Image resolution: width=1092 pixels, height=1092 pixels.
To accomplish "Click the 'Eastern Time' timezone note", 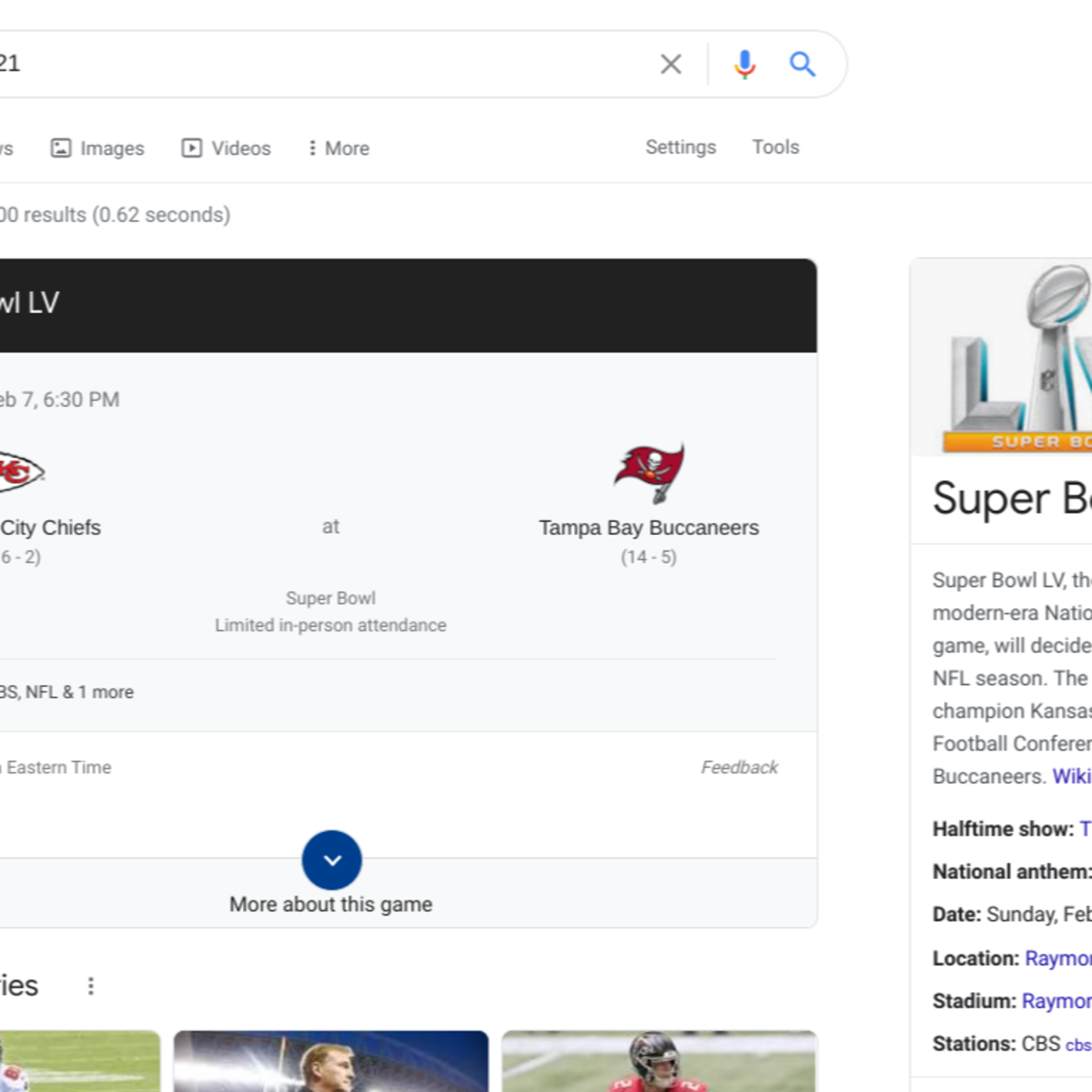I will (59, 767).
